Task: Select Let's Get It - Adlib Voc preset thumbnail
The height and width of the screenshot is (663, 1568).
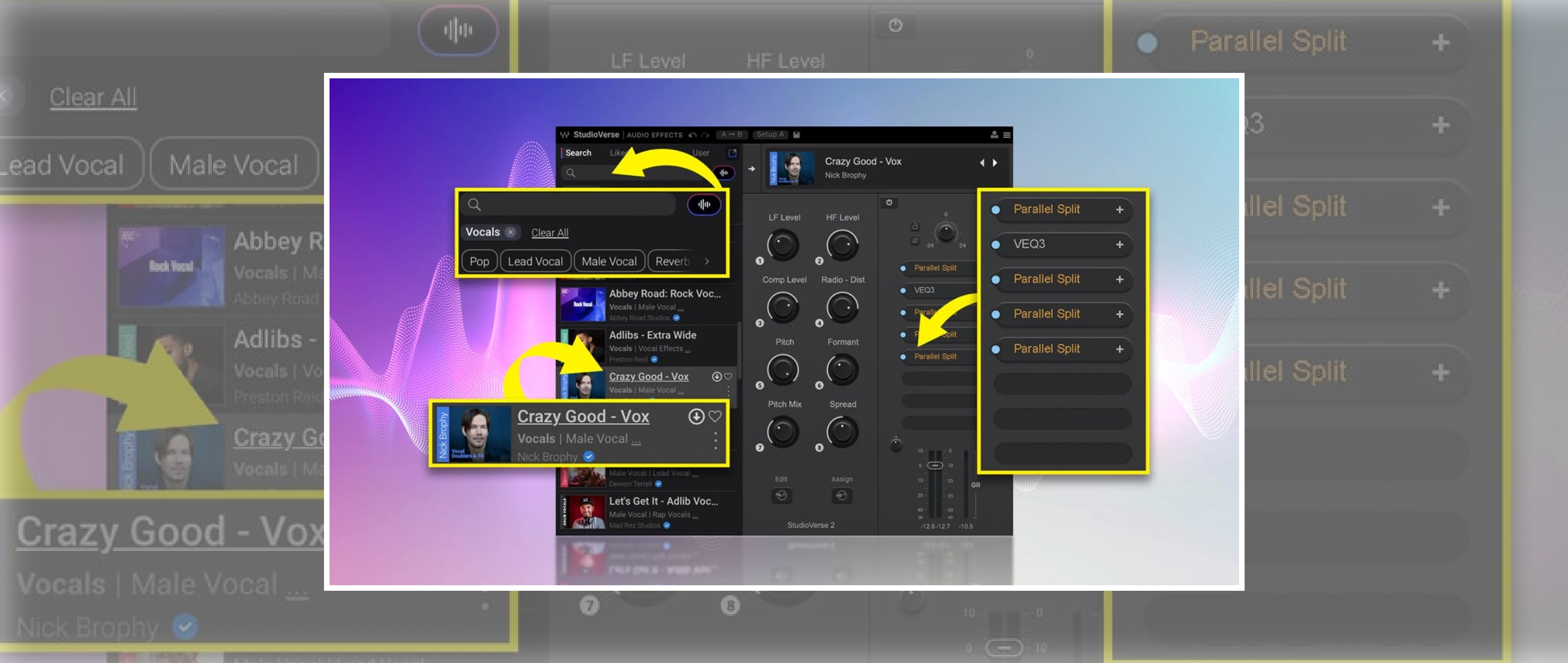Action: pos(582,512)
